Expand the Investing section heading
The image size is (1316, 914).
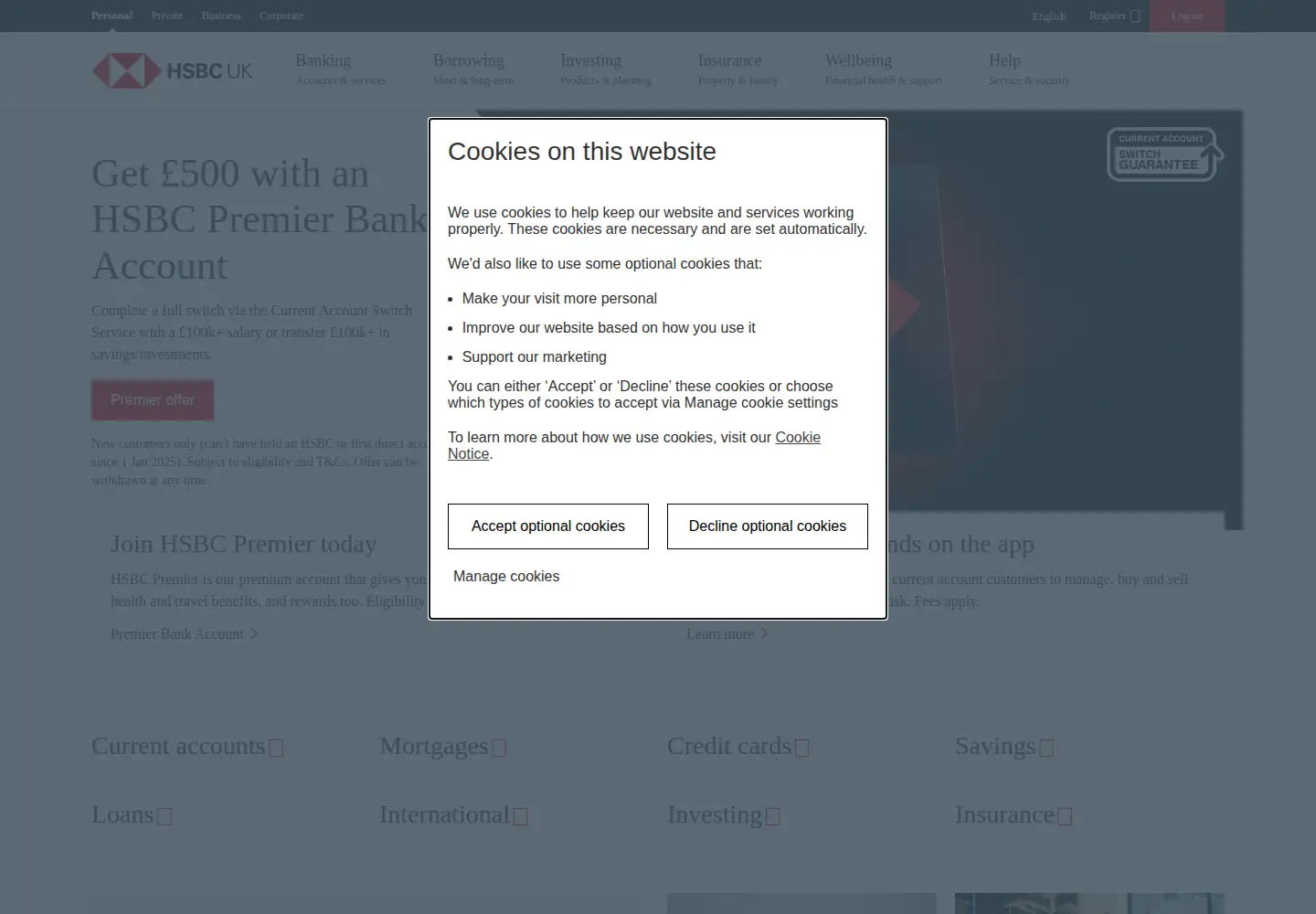click(x=724, y=815)
